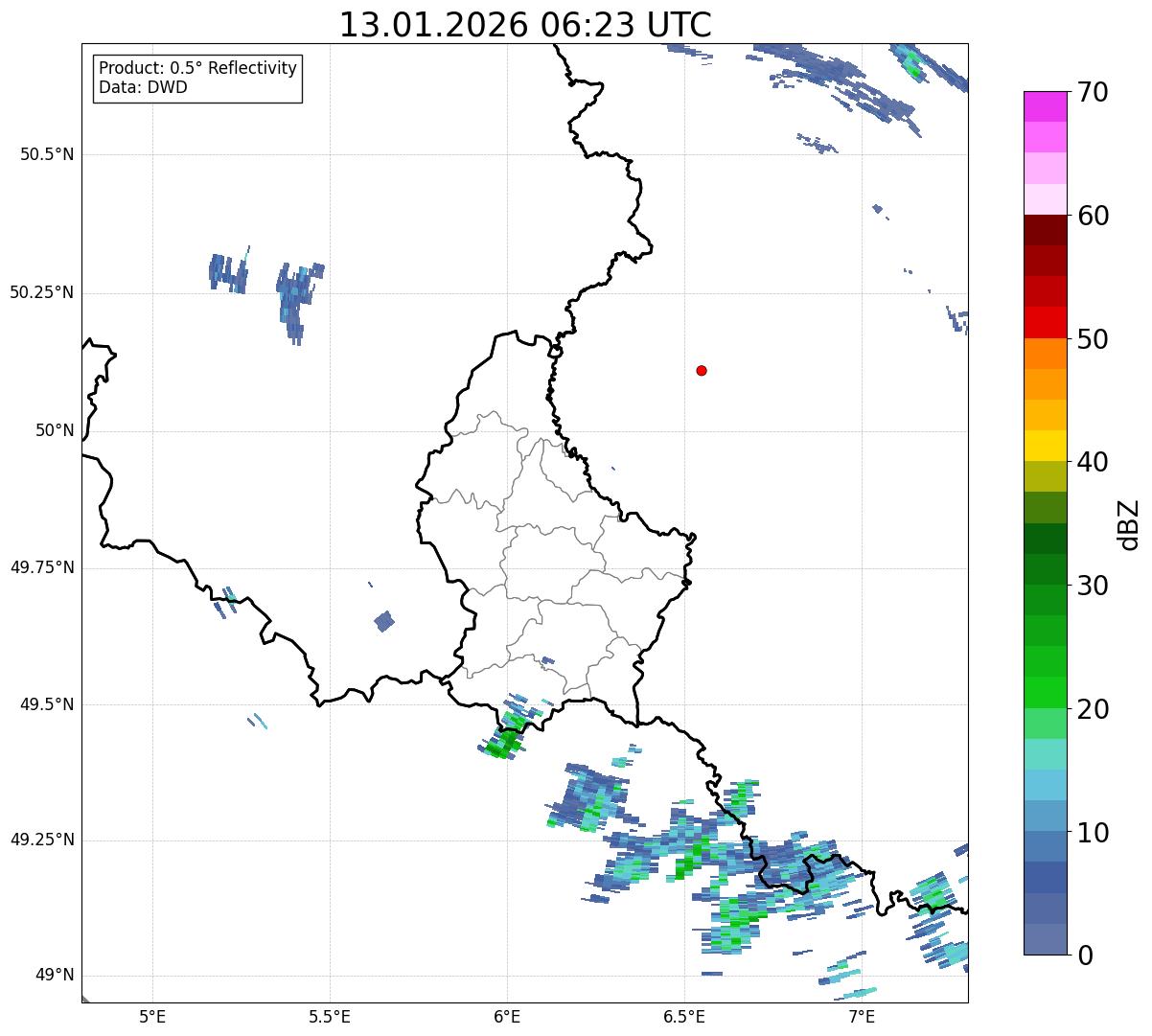Click the title "13.01.2026 06:23 UTC"
This screenshot has width=1152, height=1036.
click(x=525, y=25)
